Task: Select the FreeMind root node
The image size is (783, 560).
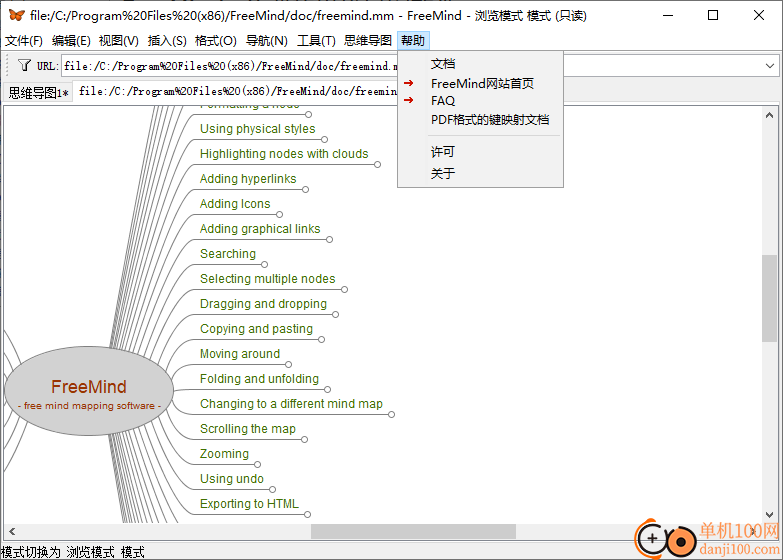Action: click(89, 391)
